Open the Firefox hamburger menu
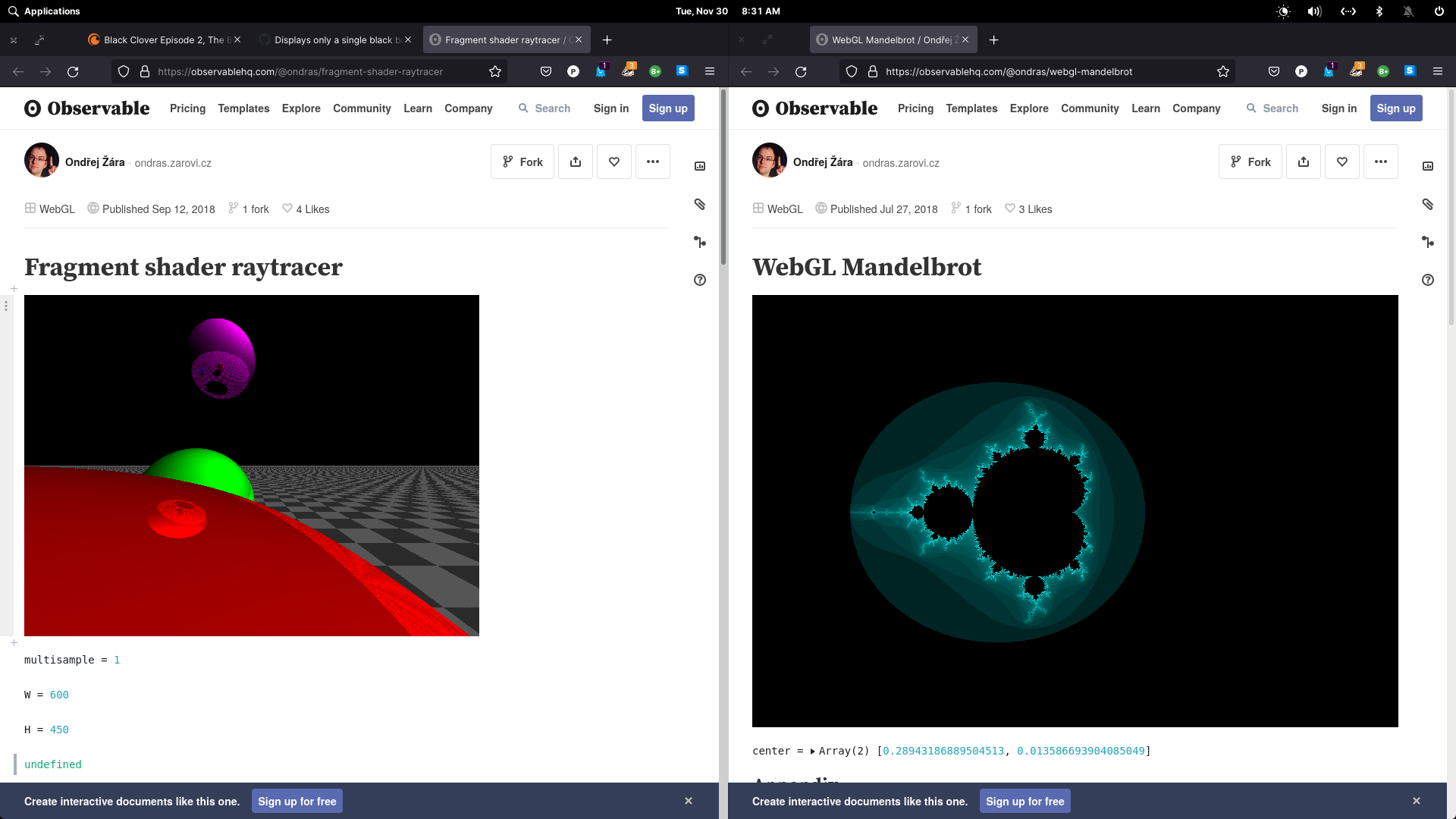The height and width of the screenshot is (819, 1456). click(x=1439, y=71)
